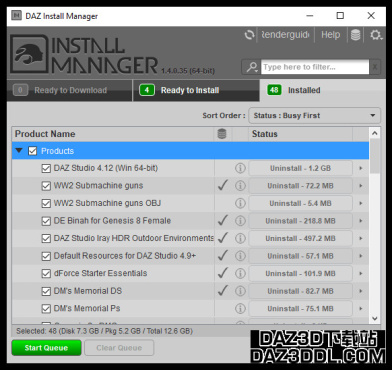Show info for DE Binah for Genesis 8 Female

click(x=240, y=221)
